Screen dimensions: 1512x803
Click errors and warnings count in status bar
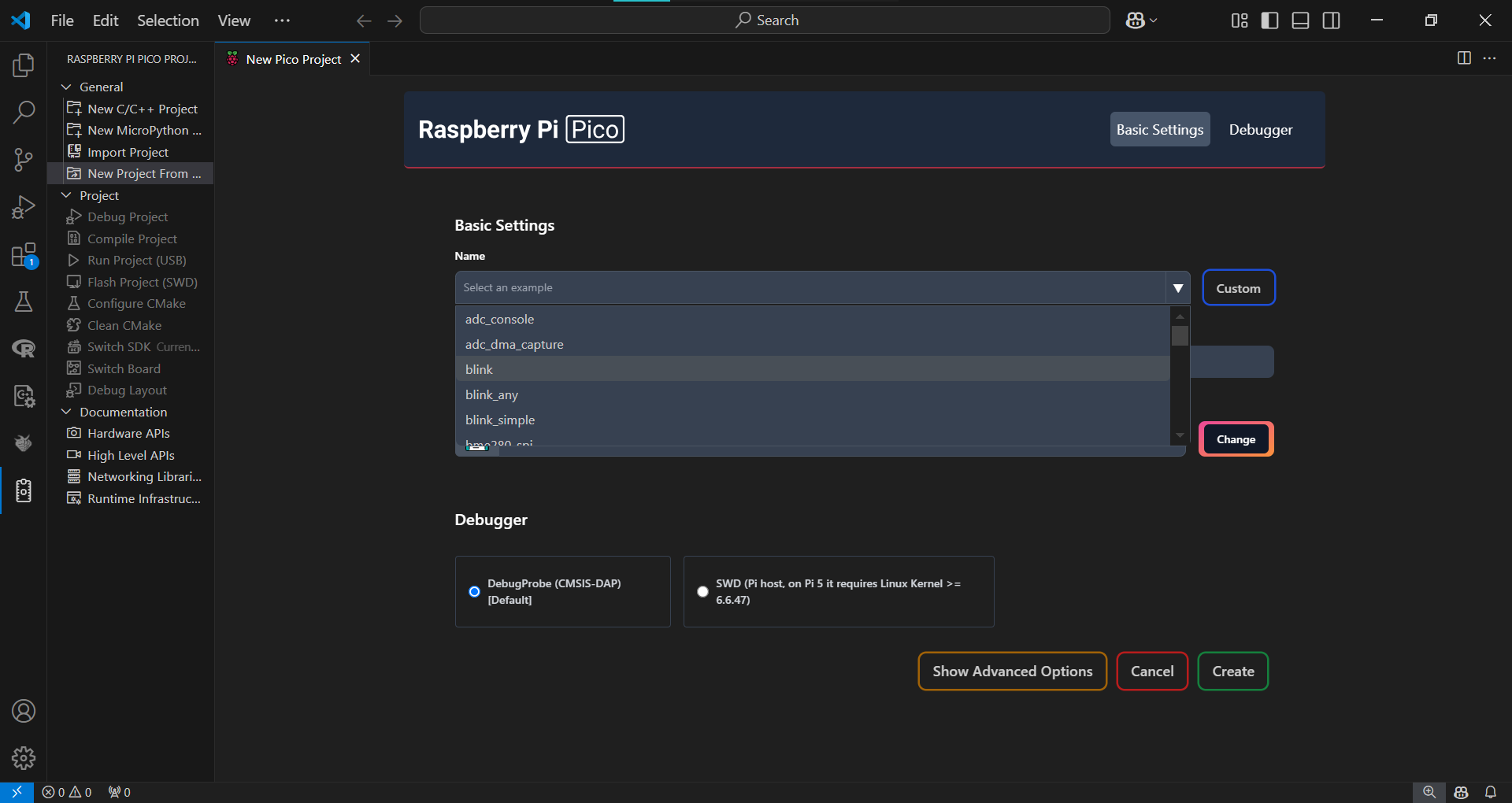pyautogui.click(x=67, y=792)
